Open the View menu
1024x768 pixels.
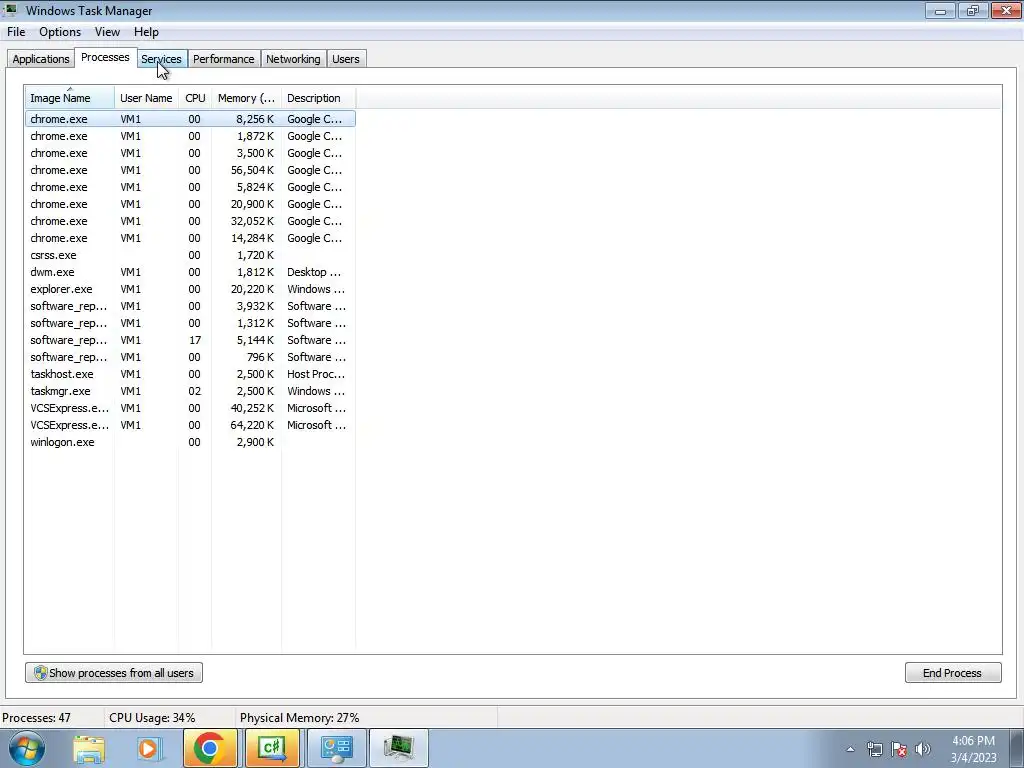pyautogui.click(x=107, y=32)
